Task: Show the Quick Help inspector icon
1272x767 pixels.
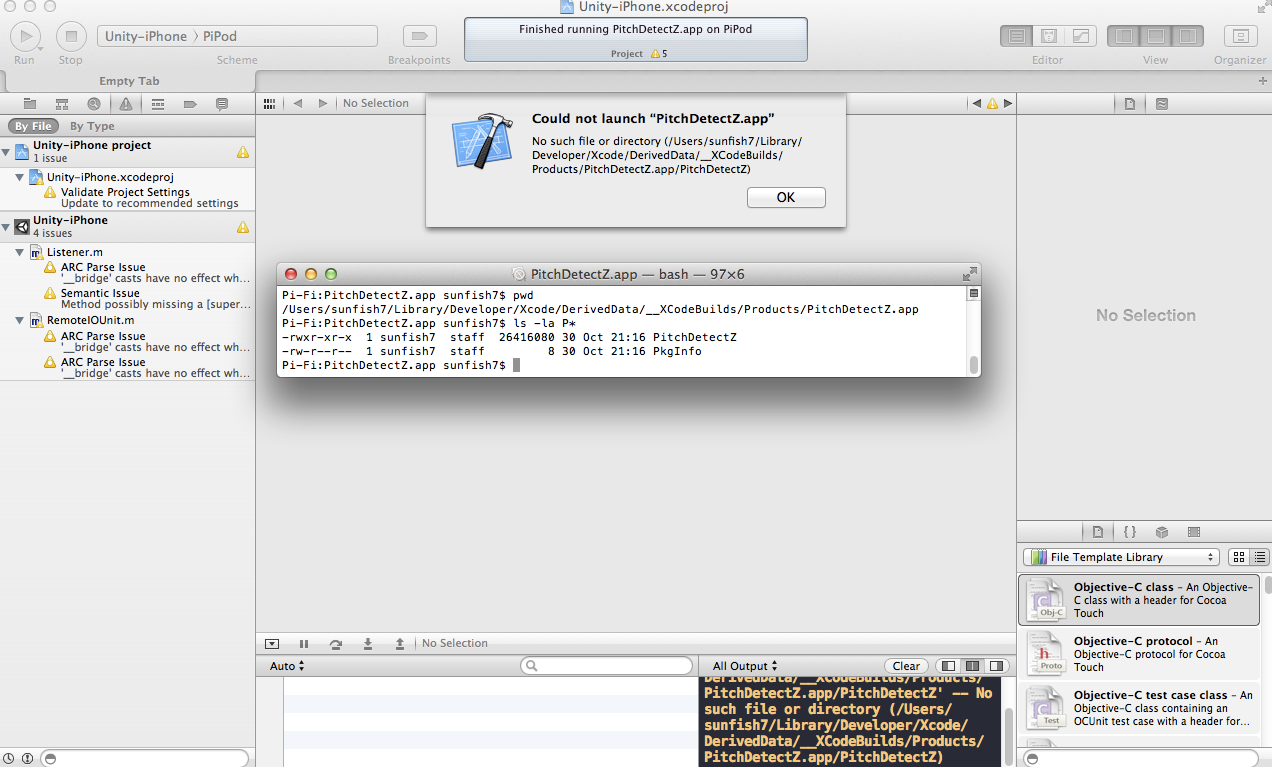Action: [x=1161, y=103]
